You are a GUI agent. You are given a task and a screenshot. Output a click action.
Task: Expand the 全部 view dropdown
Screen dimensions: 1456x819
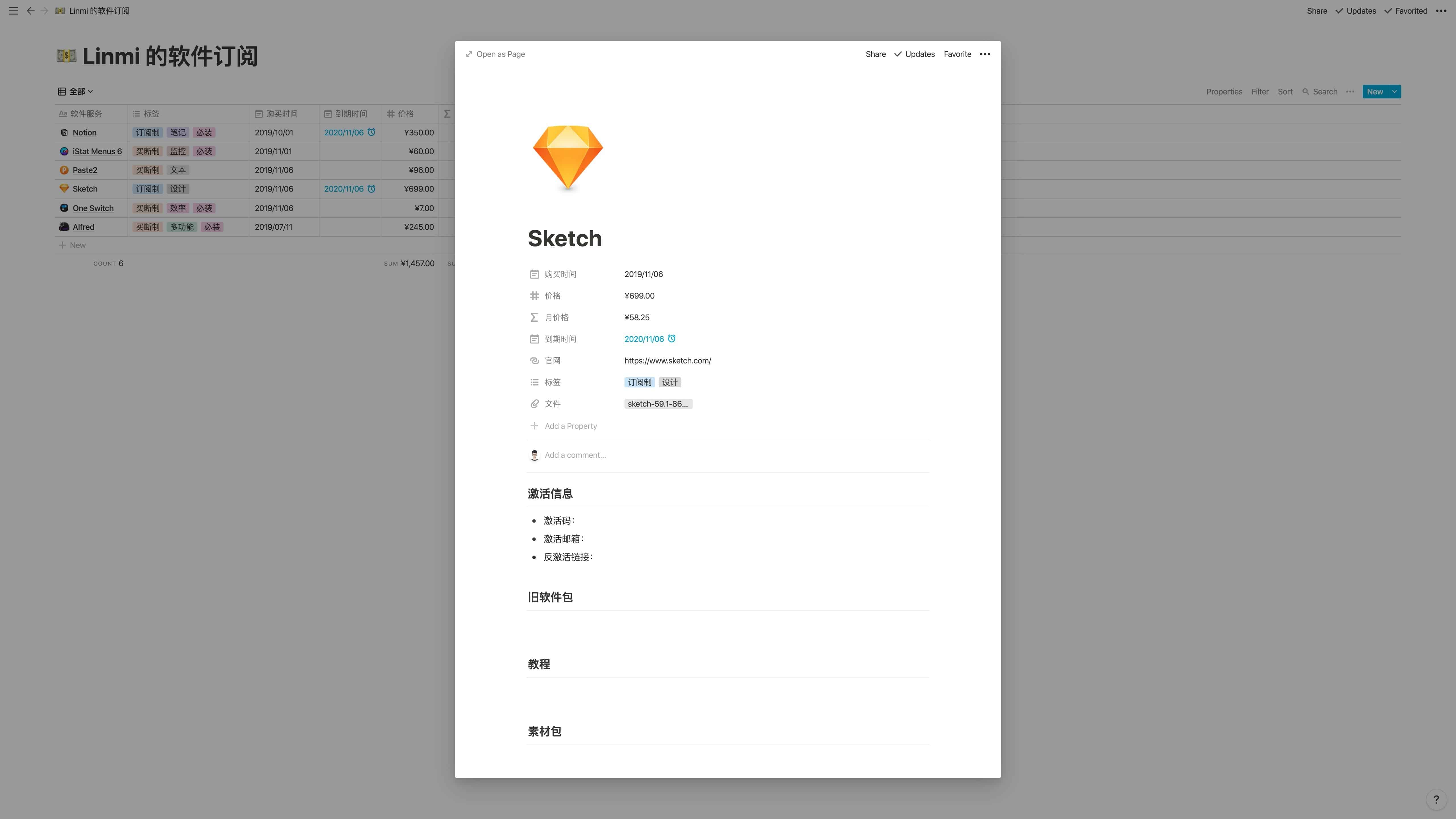[x=75, y=92]
